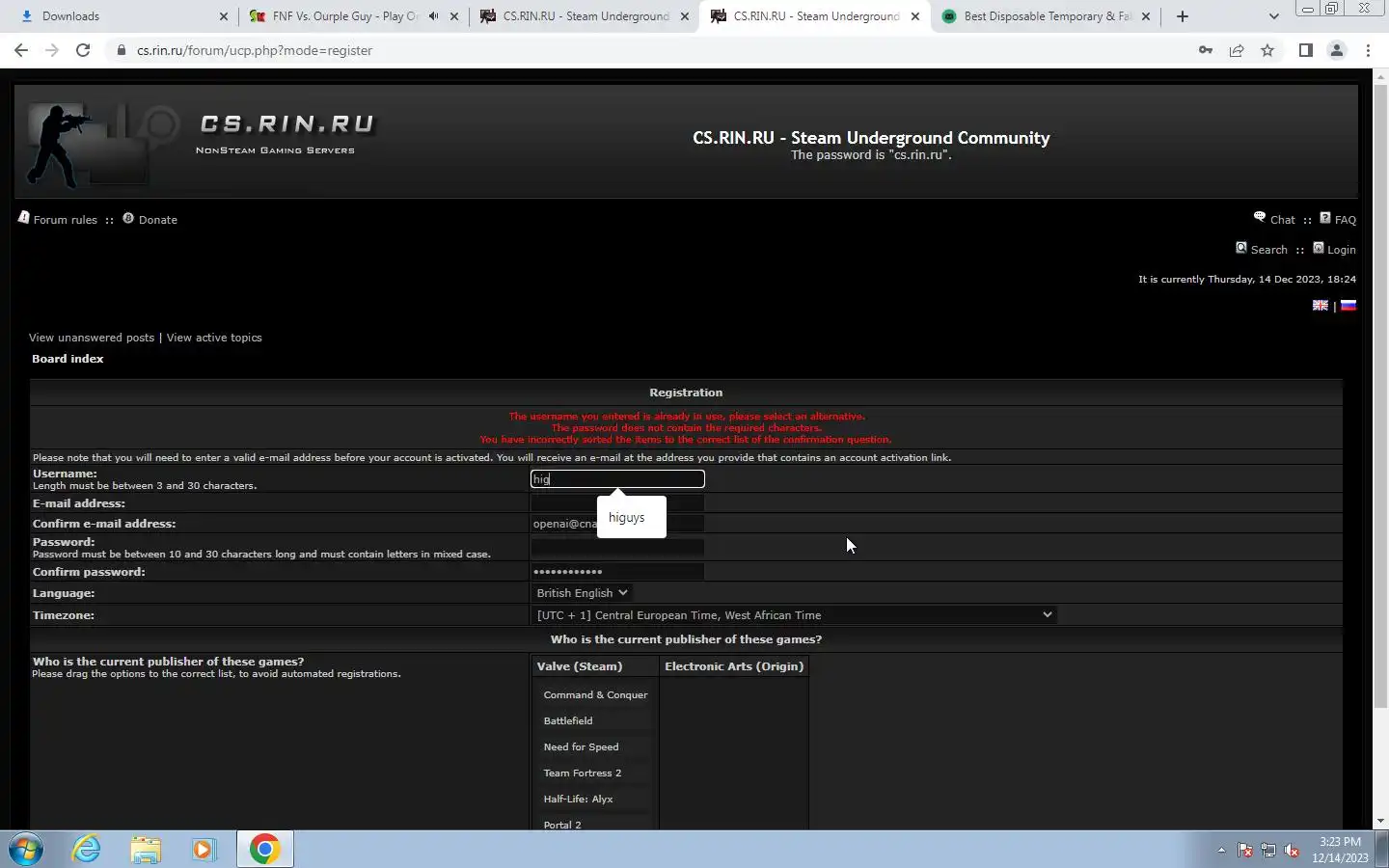
Task: Go to Board index link
Action: (68, 359)
